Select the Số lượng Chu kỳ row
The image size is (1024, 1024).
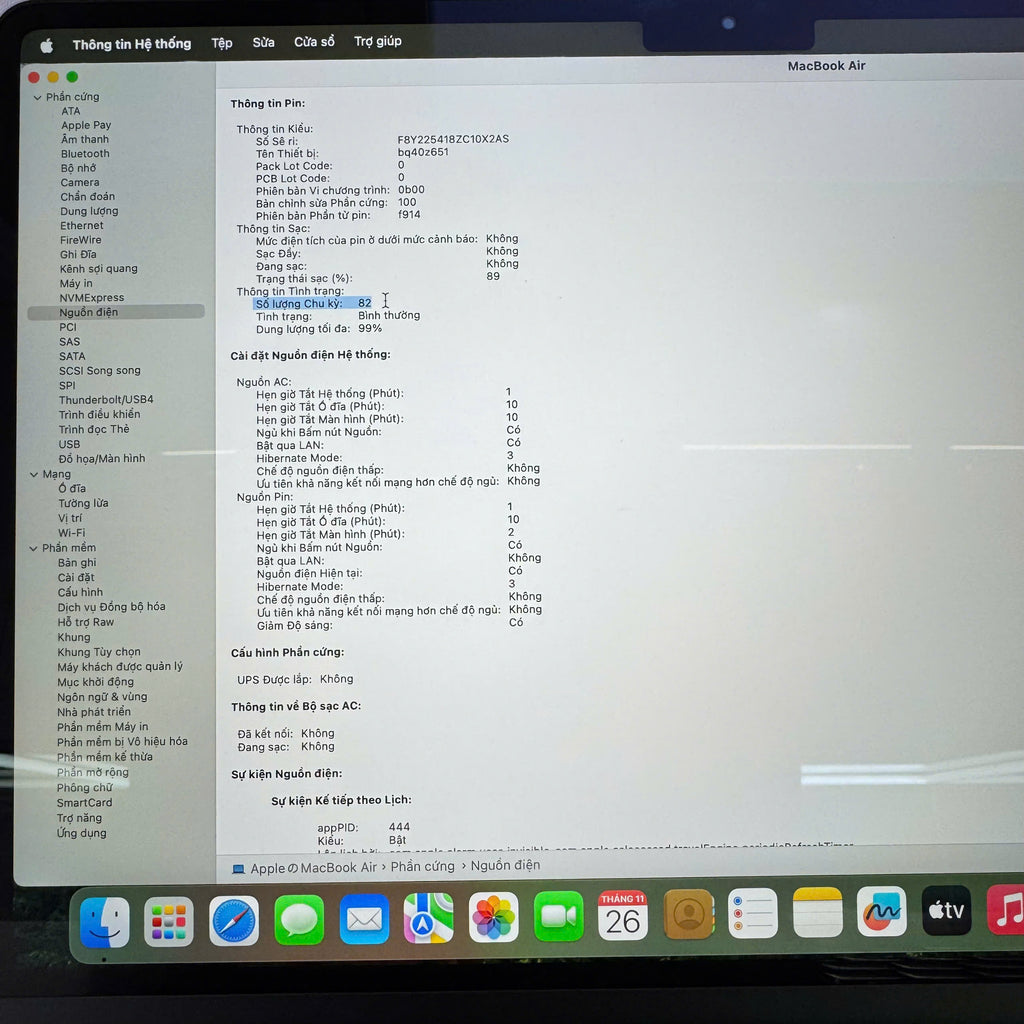pos(312,303)
